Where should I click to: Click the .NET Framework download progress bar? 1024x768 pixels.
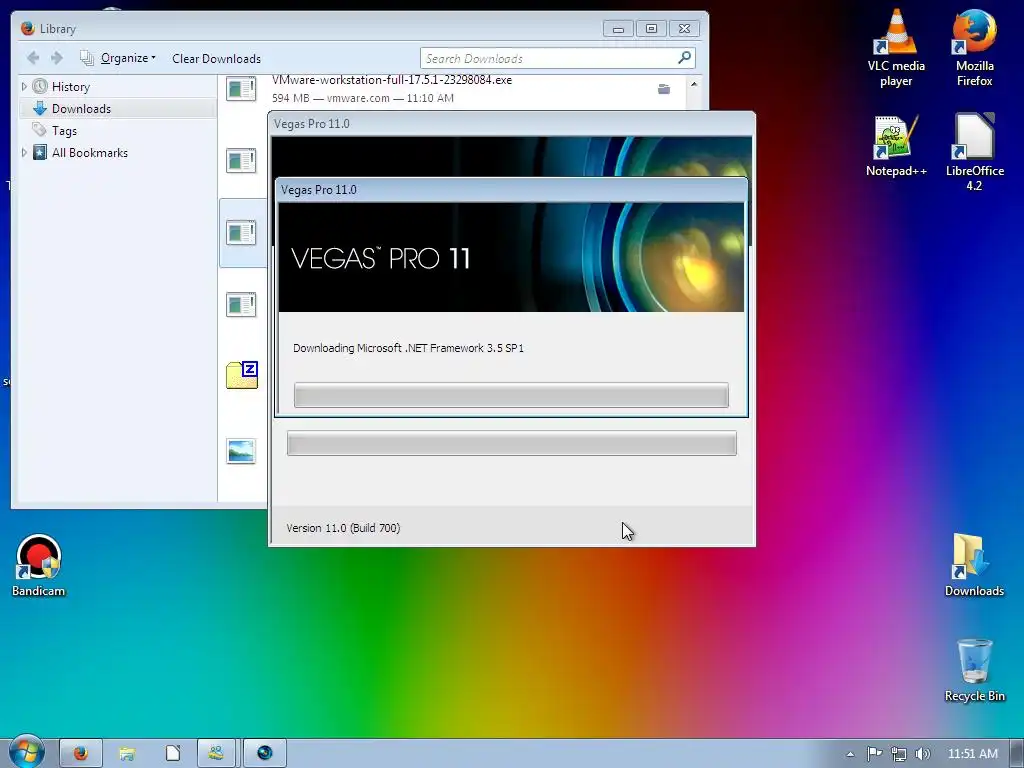tap(511, 395)
